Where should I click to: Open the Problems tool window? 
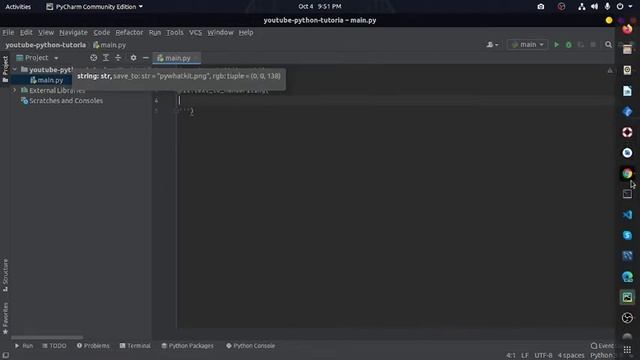93,346
